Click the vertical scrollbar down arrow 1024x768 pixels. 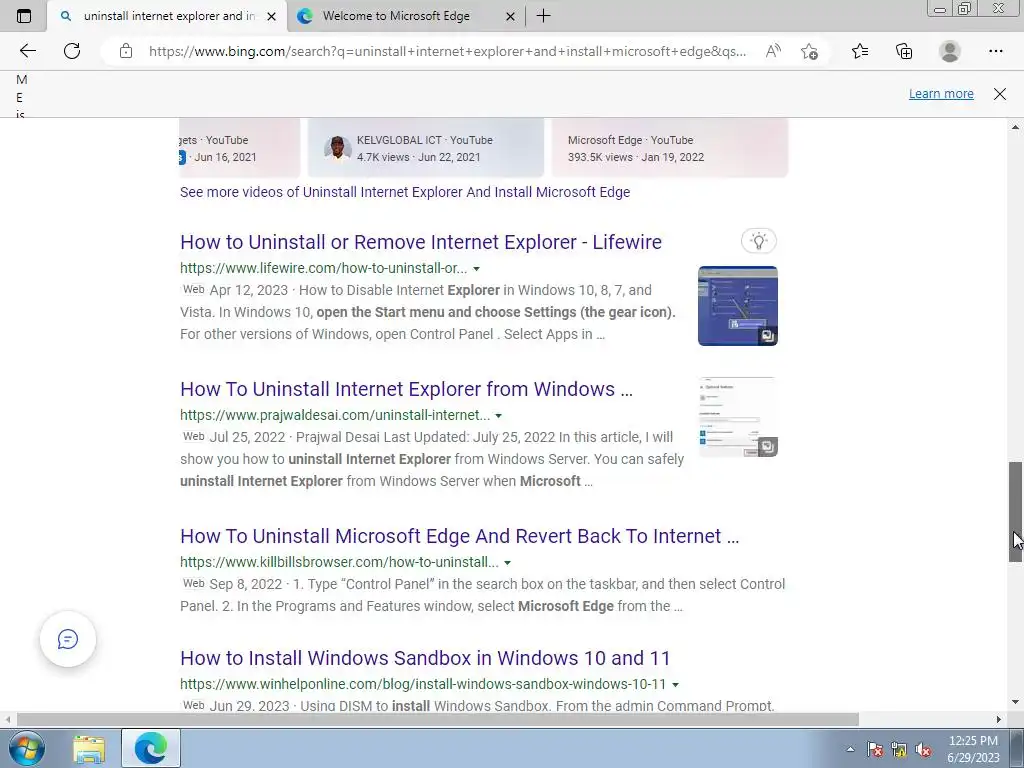(1016, 702)
